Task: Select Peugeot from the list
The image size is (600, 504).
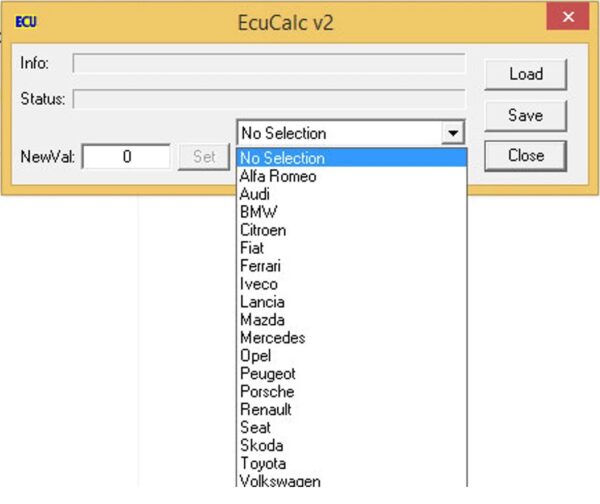Action: [352, 374]
